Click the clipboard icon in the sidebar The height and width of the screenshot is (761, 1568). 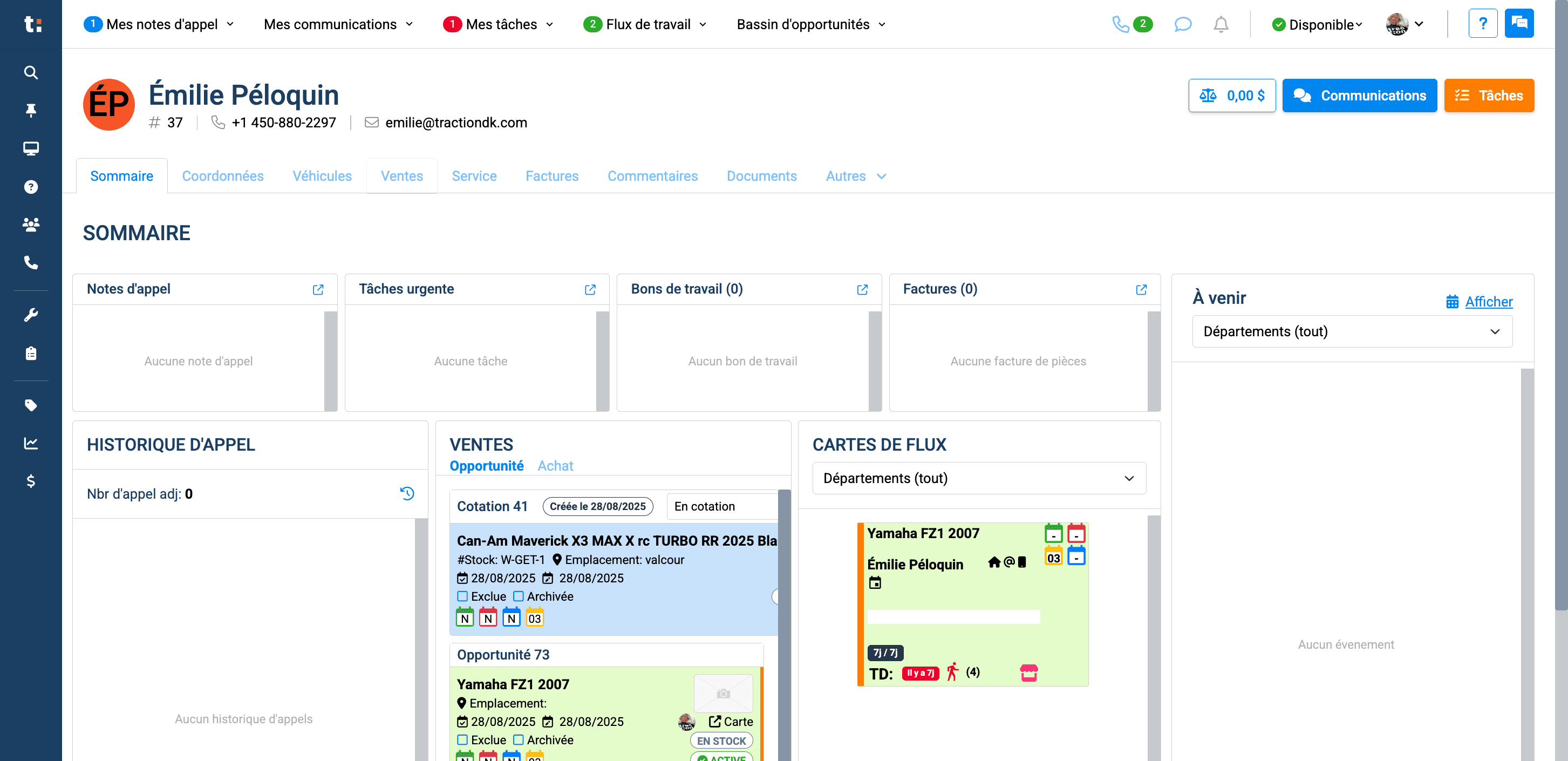coord(31,353)
